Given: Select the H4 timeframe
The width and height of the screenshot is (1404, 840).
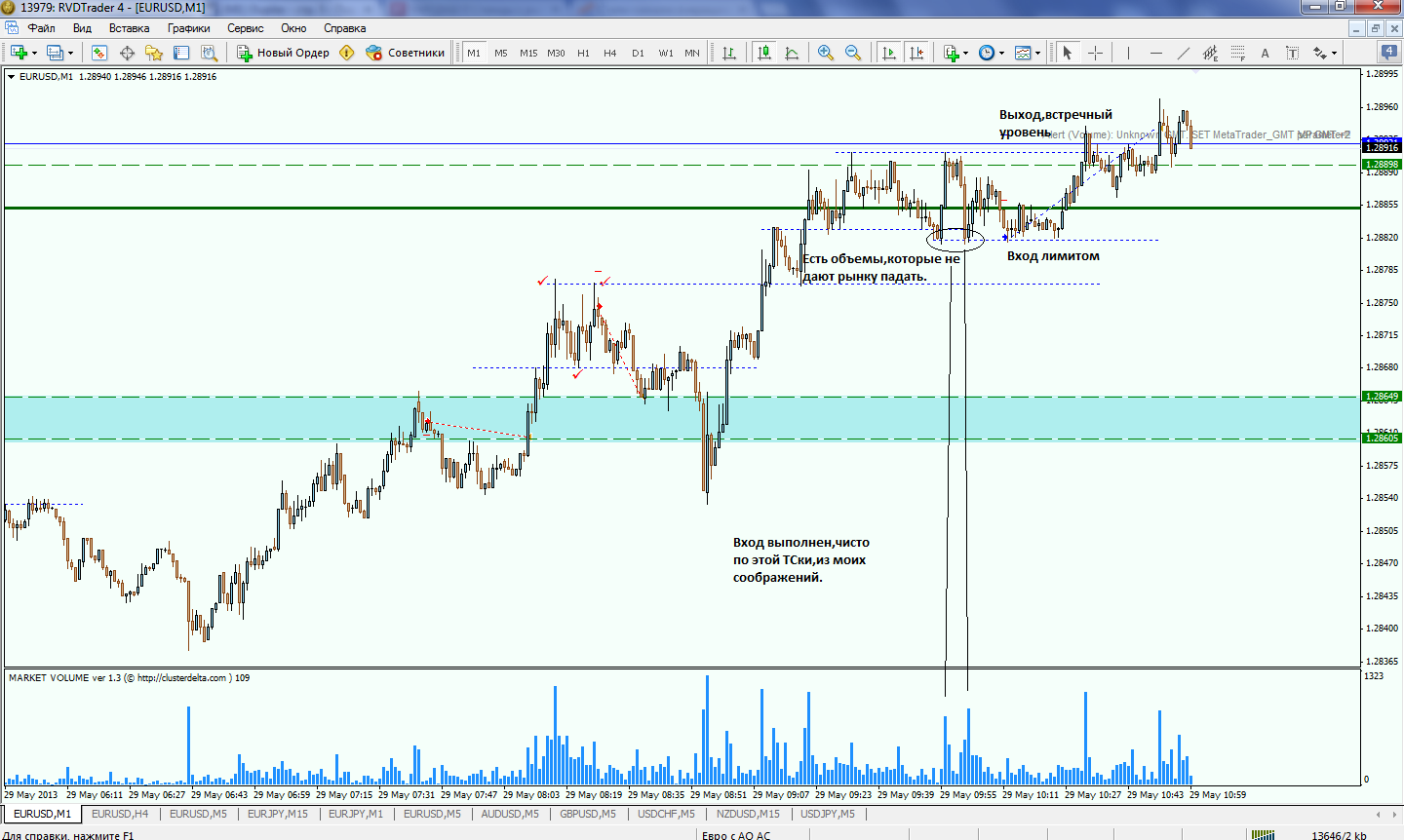Looking at the screenshot, I should 610,53.
